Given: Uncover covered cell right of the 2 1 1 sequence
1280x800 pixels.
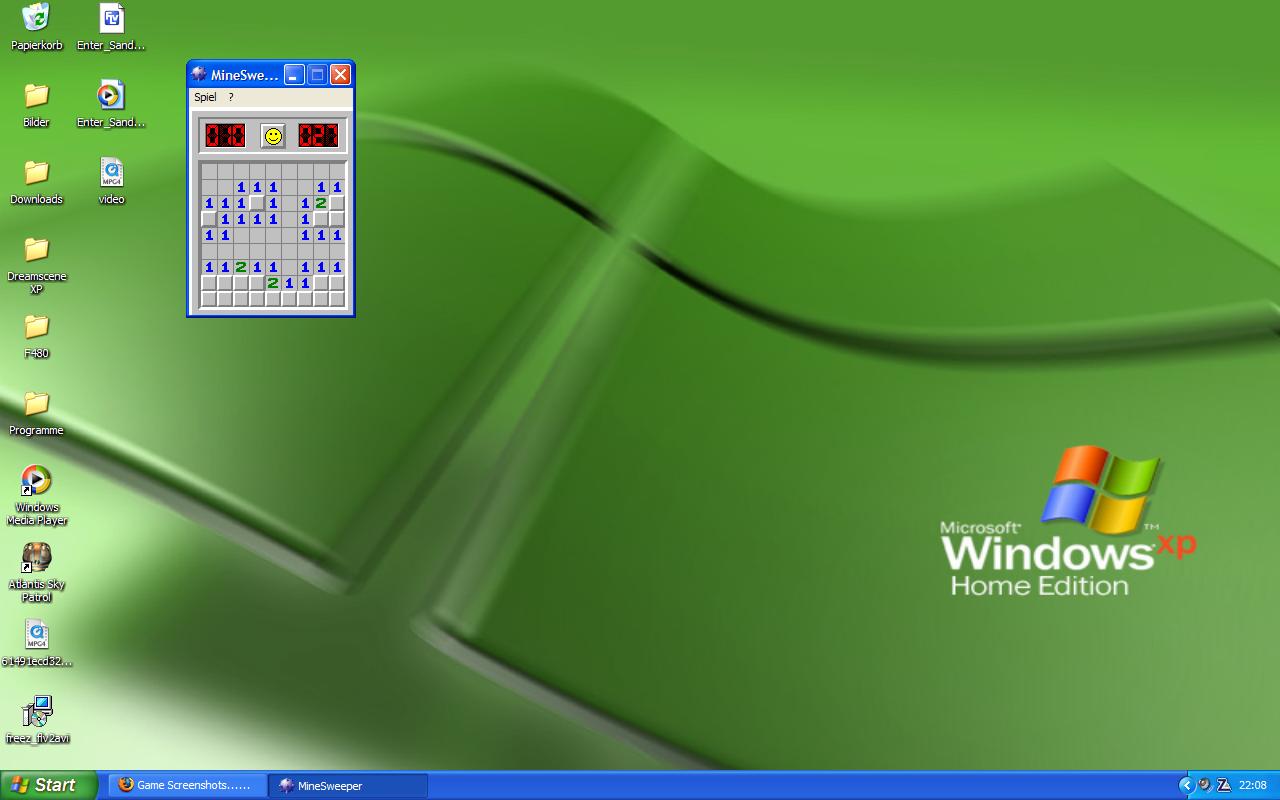Looking at the screenshot, I should click(x=321, y=283).
